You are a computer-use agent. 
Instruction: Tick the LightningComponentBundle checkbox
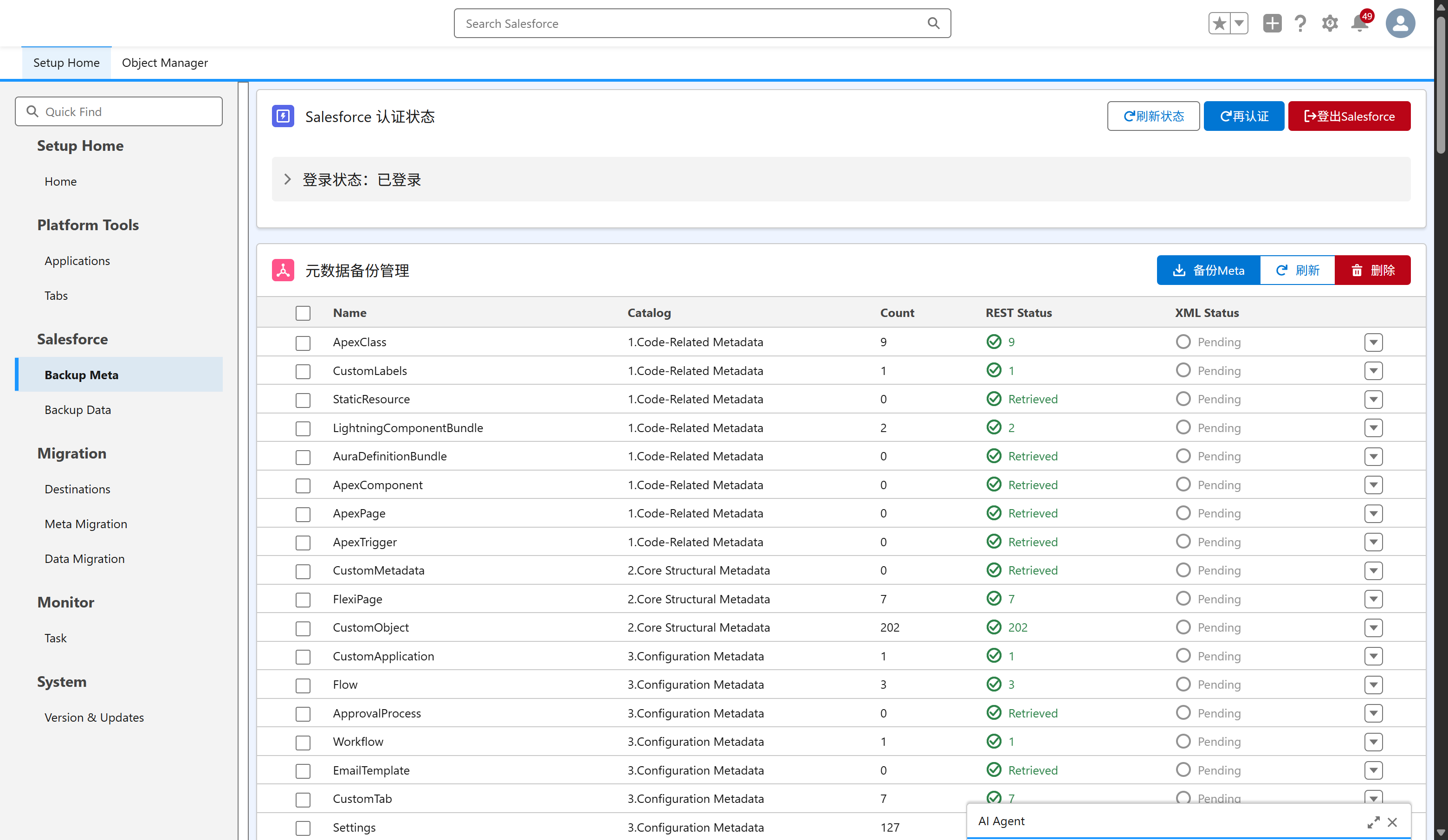pyautogui.click(x=303, y=429)
